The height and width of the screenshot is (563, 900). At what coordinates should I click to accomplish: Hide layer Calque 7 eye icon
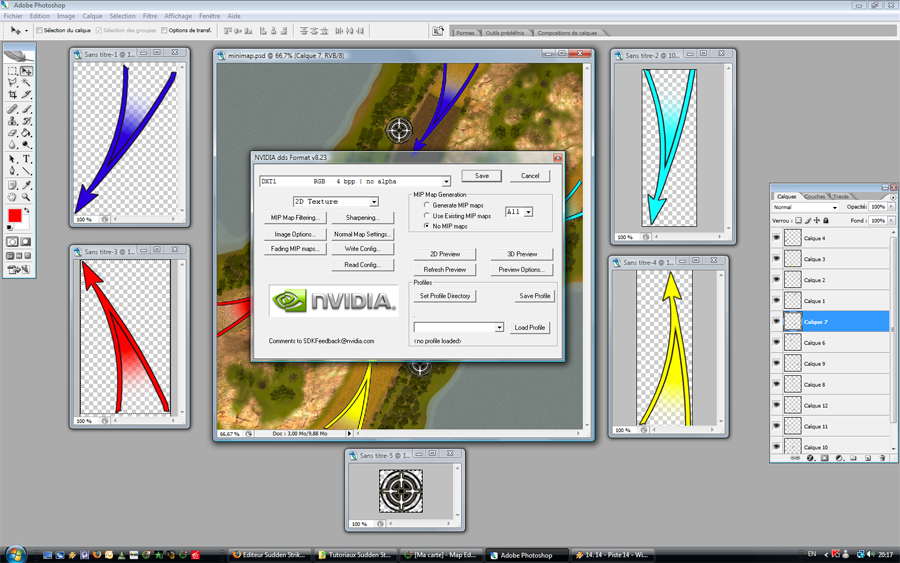pyautogui.click(x=777, y=321)
